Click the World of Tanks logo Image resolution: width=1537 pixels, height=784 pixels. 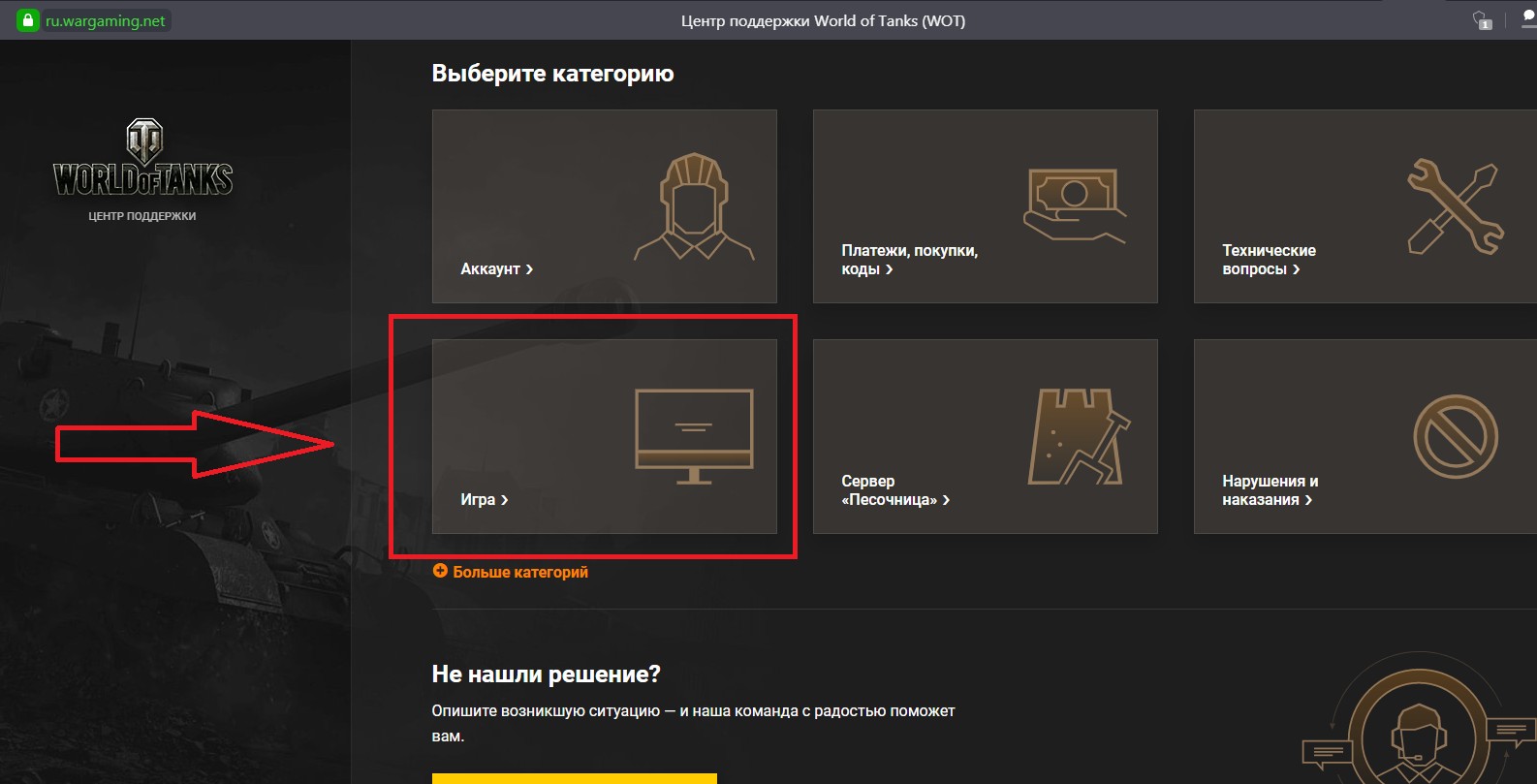coord(143,158)
